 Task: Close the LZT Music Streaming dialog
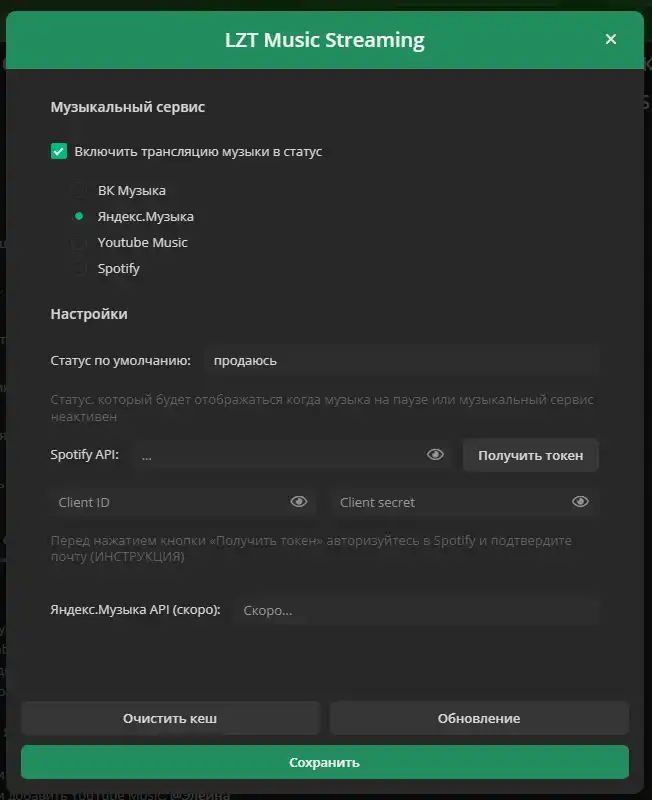point(611,40)
